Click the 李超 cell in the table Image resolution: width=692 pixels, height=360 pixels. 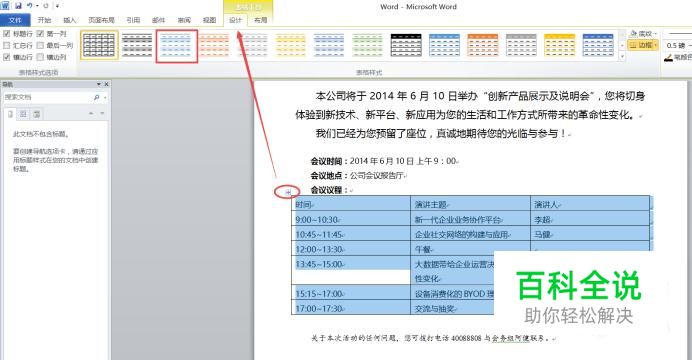click(590, 219)
